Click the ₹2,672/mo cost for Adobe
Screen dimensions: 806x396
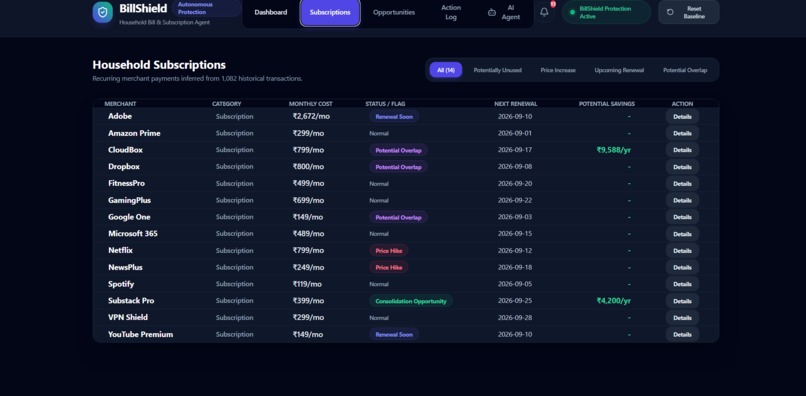pyautogui.click(x=311, y=116)
